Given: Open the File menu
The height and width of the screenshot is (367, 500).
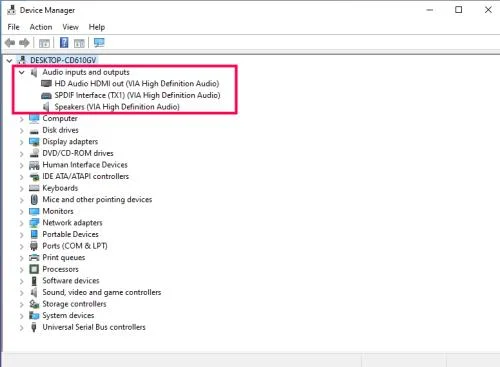Looking at the screenshot, I should [x=13, y=27].
